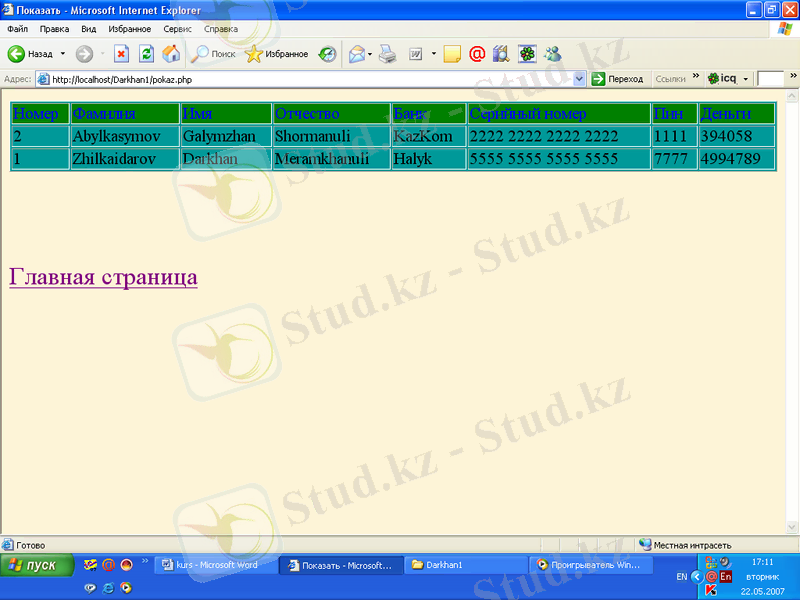Edit page with Word icon
Viewport: 800px width, 600px height.
(x=416, y=54)
